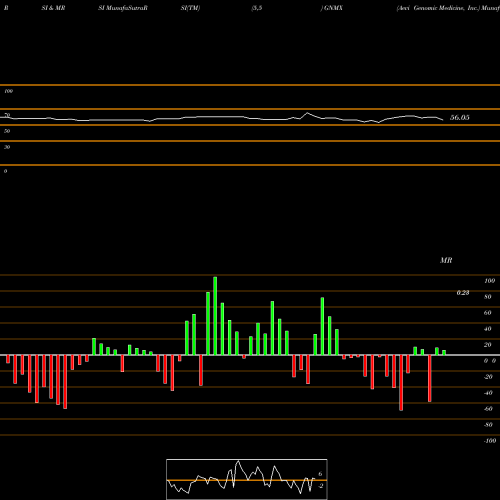Click the GNMX ticker text in header
500x500 pixels.
click(x=333, y=8)
